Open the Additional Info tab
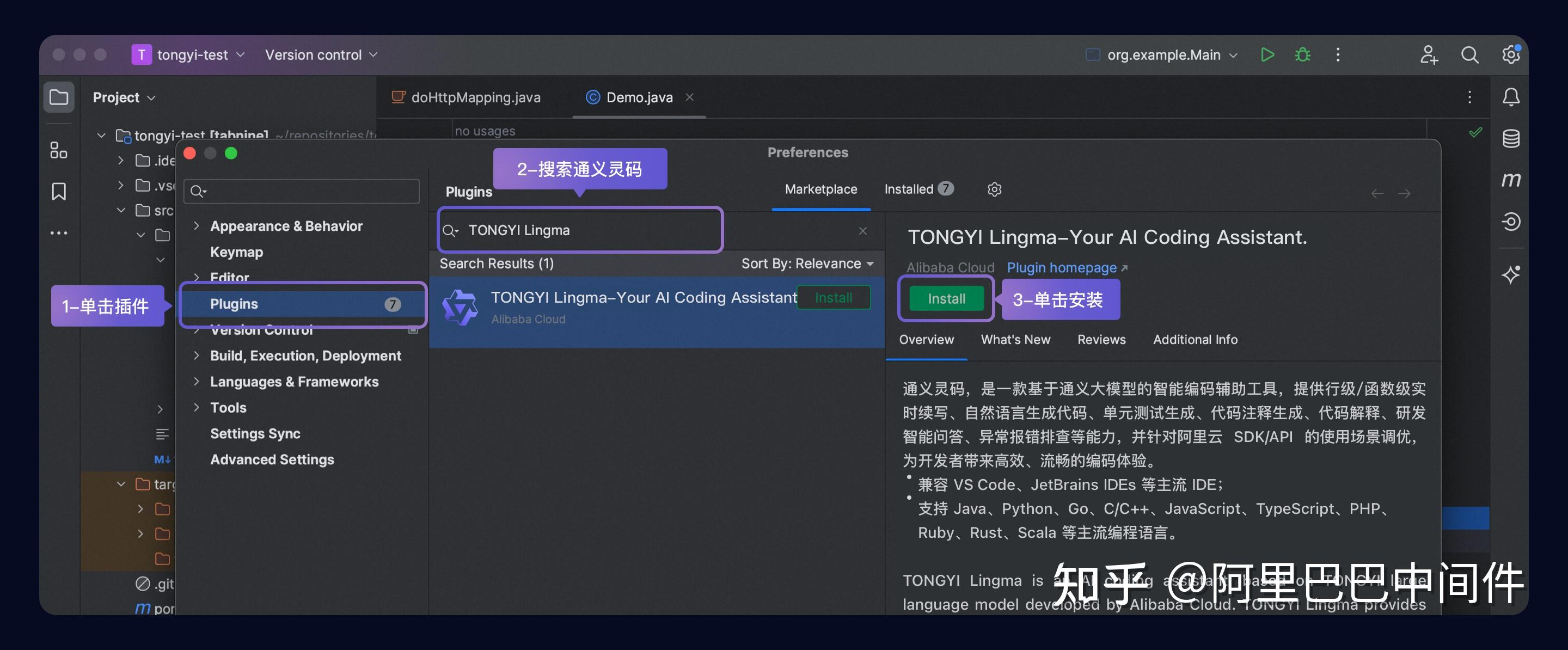This screenshot has height=650, width=1568. (x=1195, y=340)
